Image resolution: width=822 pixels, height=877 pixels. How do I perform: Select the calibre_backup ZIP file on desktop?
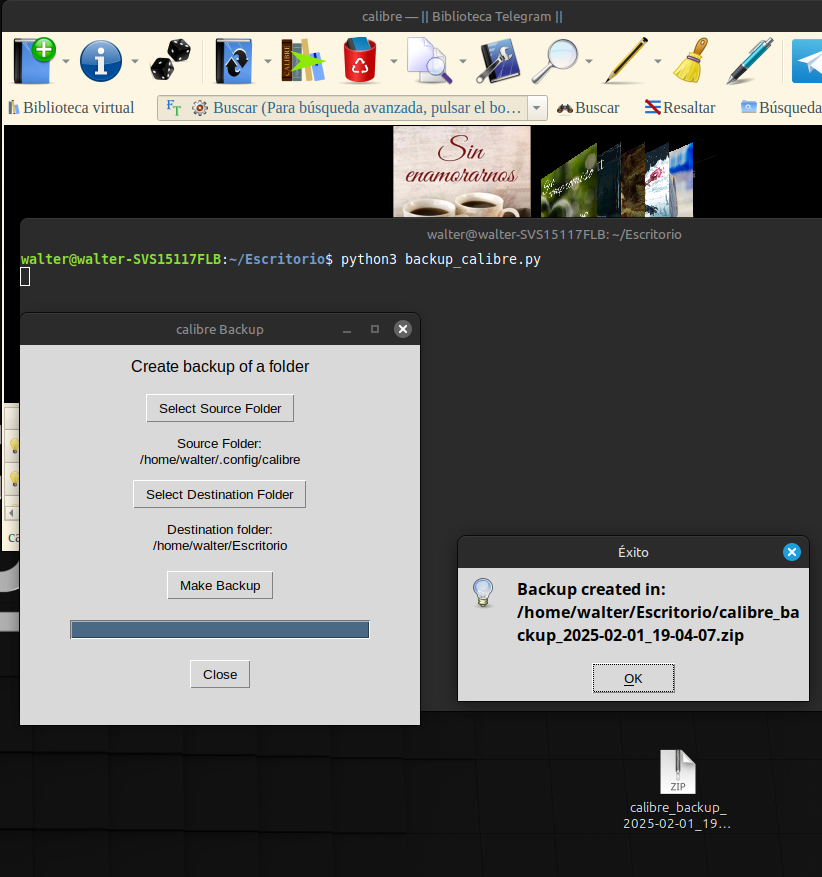point(677,789)
